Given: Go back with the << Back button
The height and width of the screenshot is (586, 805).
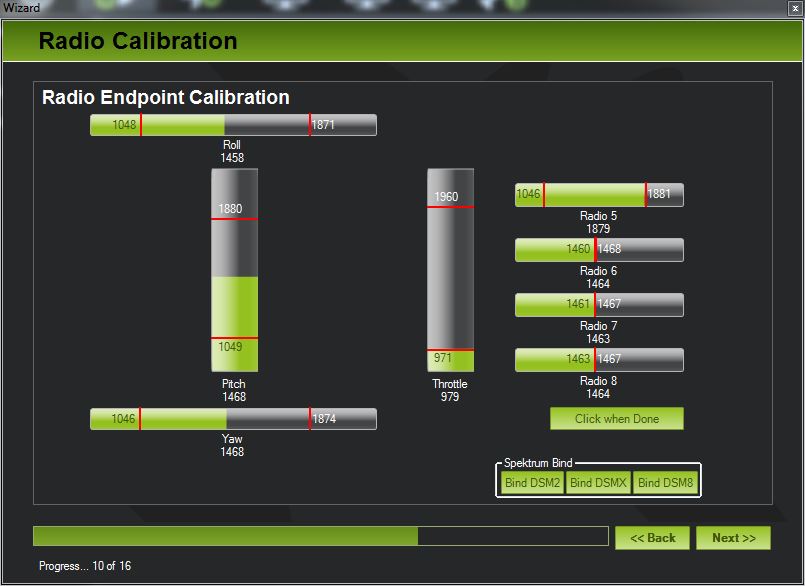Looking at the screenshot, I should tap(653, 538).
